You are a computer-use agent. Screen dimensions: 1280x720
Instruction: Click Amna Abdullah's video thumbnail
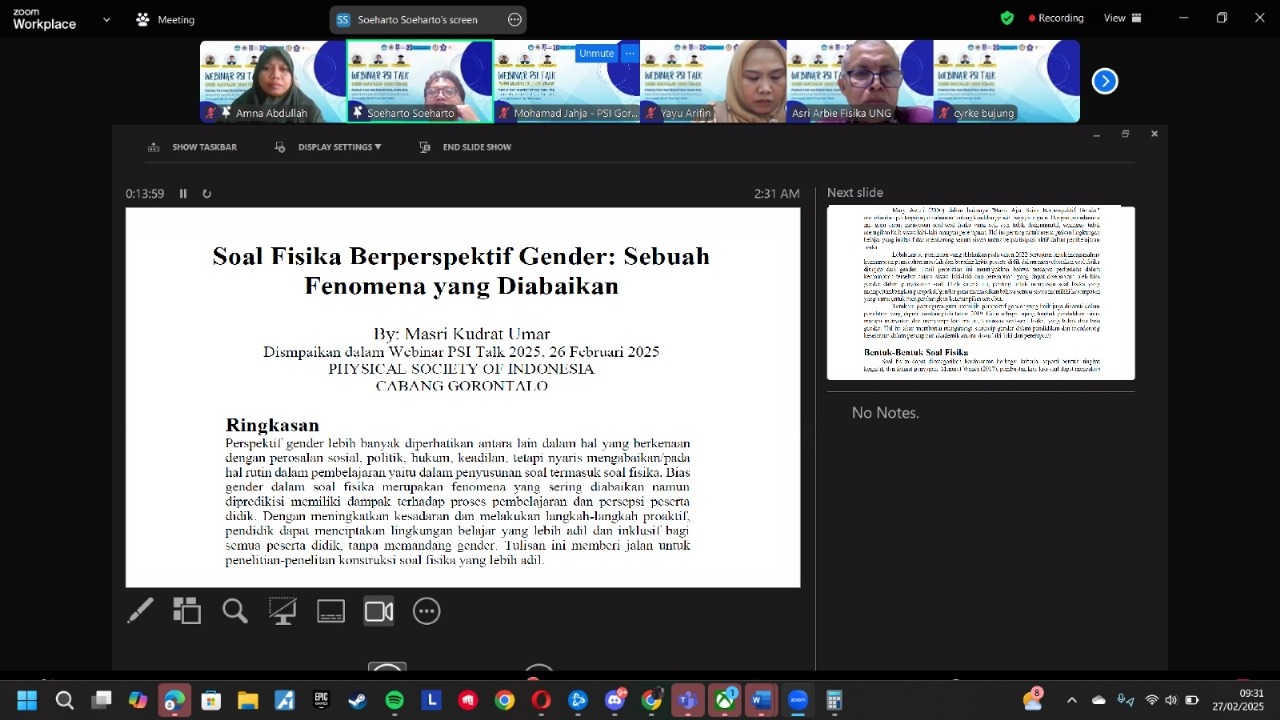point(271,80)
